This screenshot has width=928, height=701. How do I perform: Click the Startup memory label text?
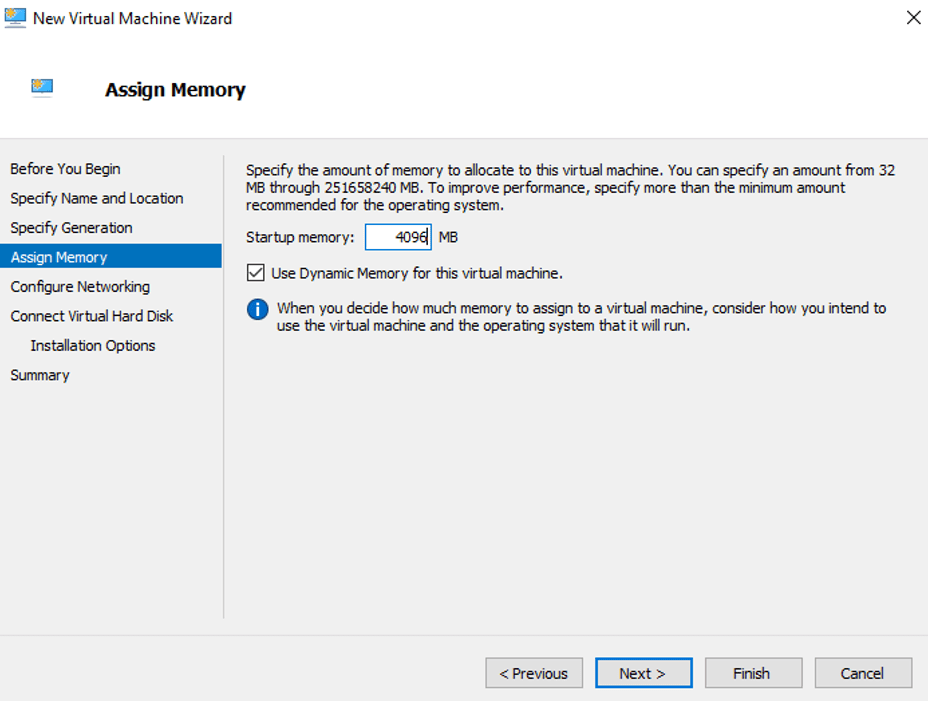click(300, 237)
